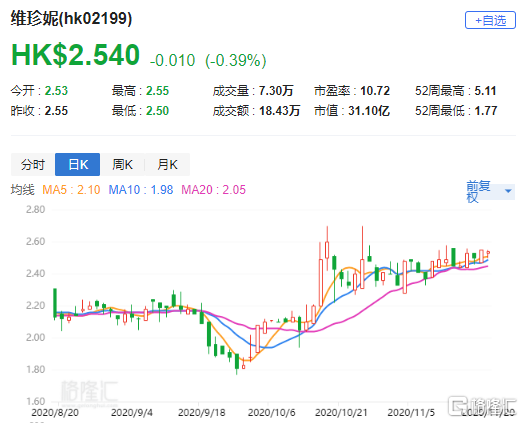
Task: Click the current price HK$2.540
Action: click(75, 54)
